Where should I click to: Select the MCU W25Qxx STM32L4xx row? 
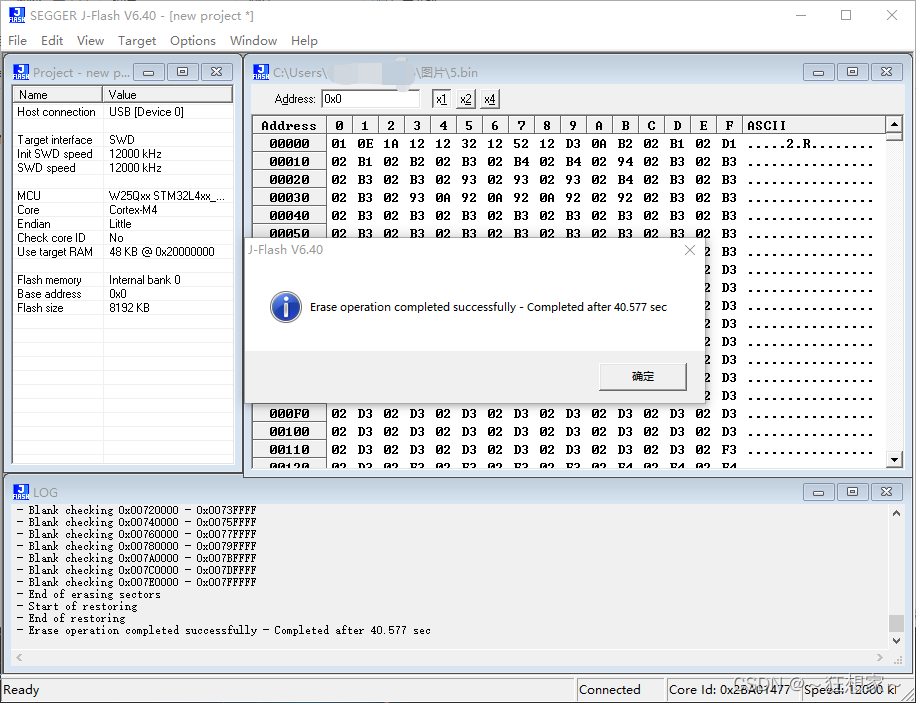123,196
